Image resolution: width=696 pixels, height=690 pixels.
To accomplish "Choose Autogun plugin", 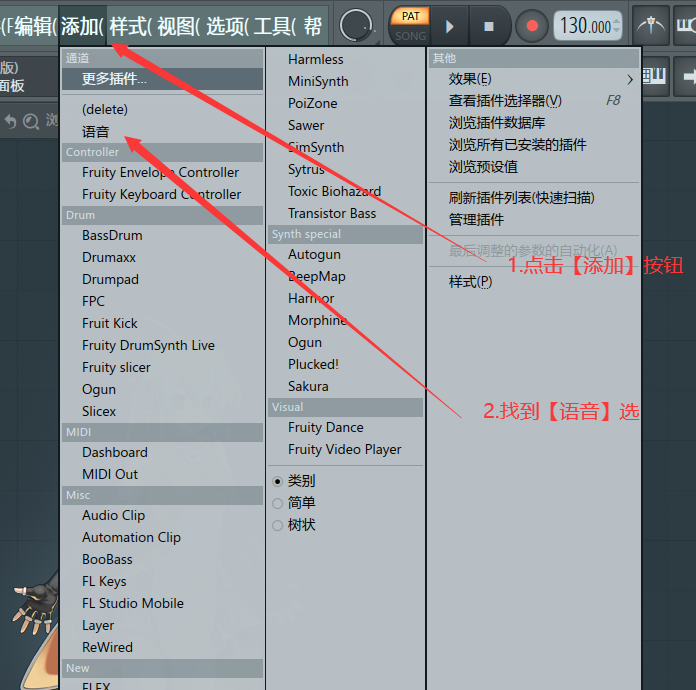I will [345, 254].
